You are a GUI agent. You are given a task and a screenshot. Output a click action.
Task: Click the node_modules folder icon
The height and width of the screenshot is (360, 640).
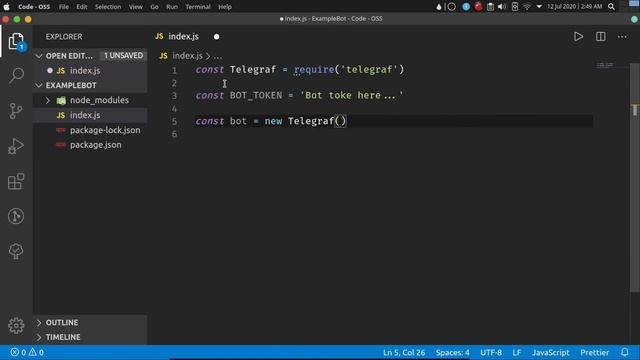pos(61,100)
